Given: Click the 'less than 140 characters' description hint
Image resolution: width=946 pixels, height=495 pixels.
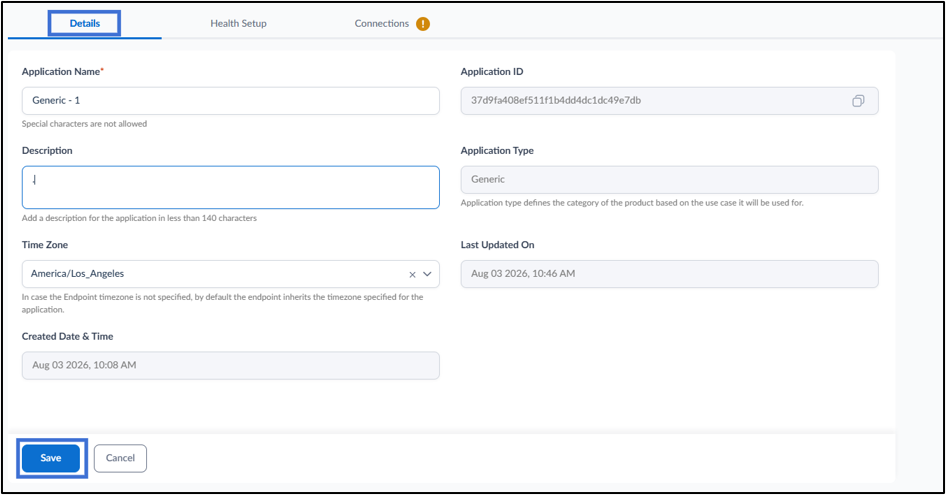Looking at the screenshot, I should pyautogui.click(x=139, y=218).
